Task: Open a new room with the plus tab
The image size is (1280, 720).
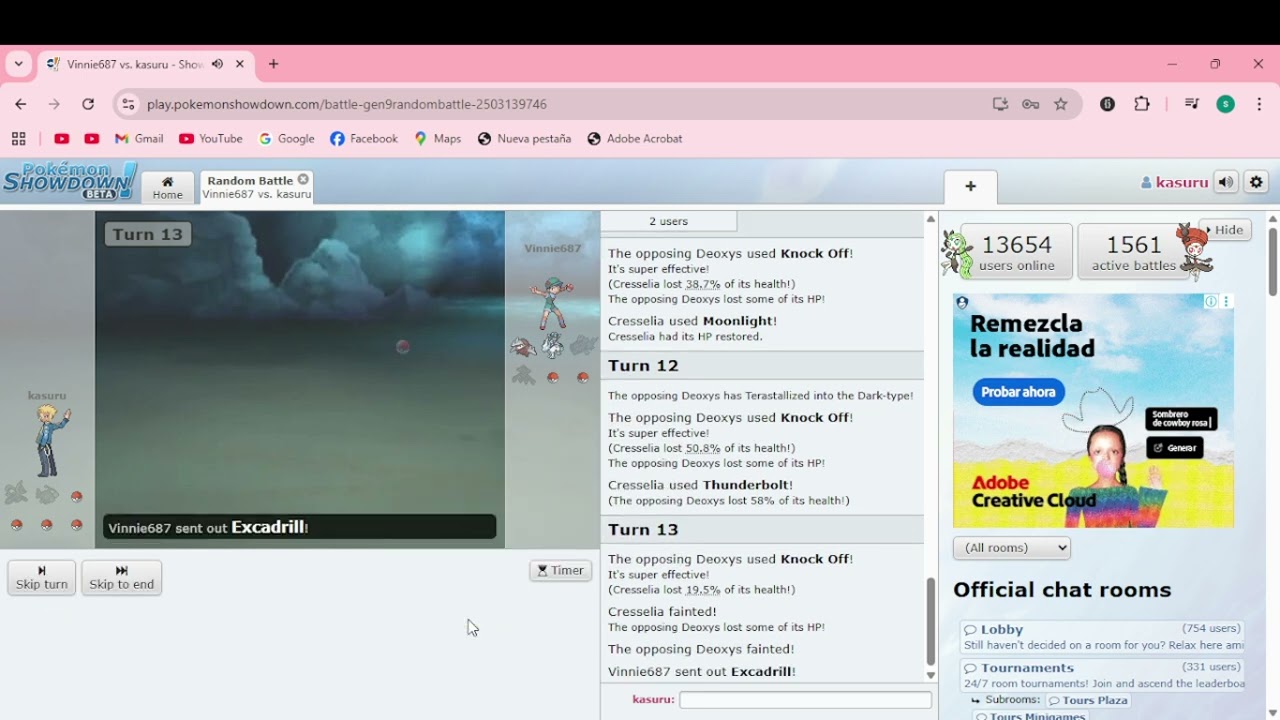Action: click(970, 187)
